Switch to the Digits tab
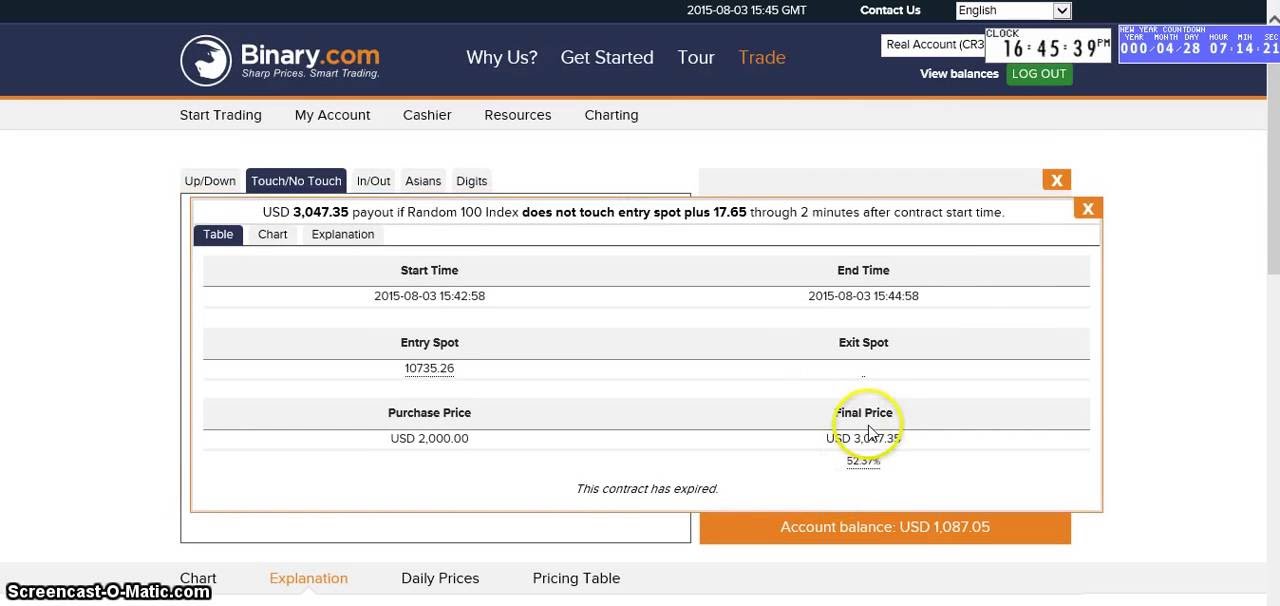Screen dimensions: 1280x606 pos(471,181)
